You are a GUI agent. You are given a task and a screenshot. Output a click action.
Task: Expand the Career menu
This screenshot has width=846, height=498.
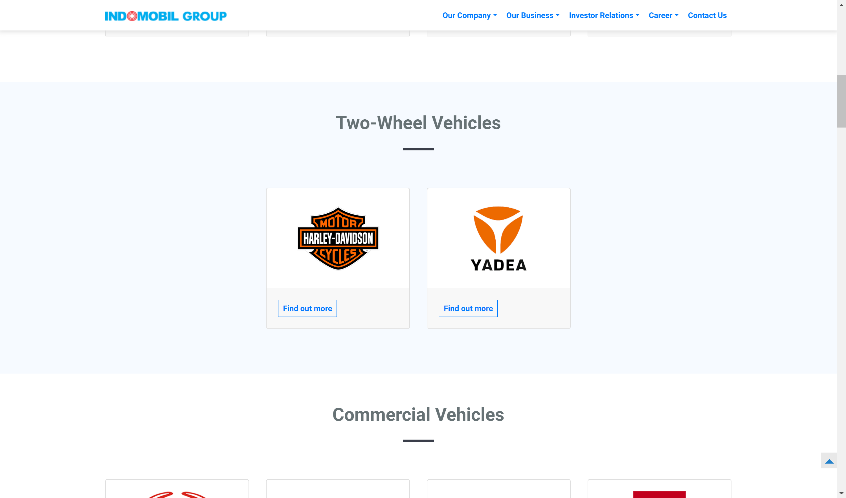(663, 15)
